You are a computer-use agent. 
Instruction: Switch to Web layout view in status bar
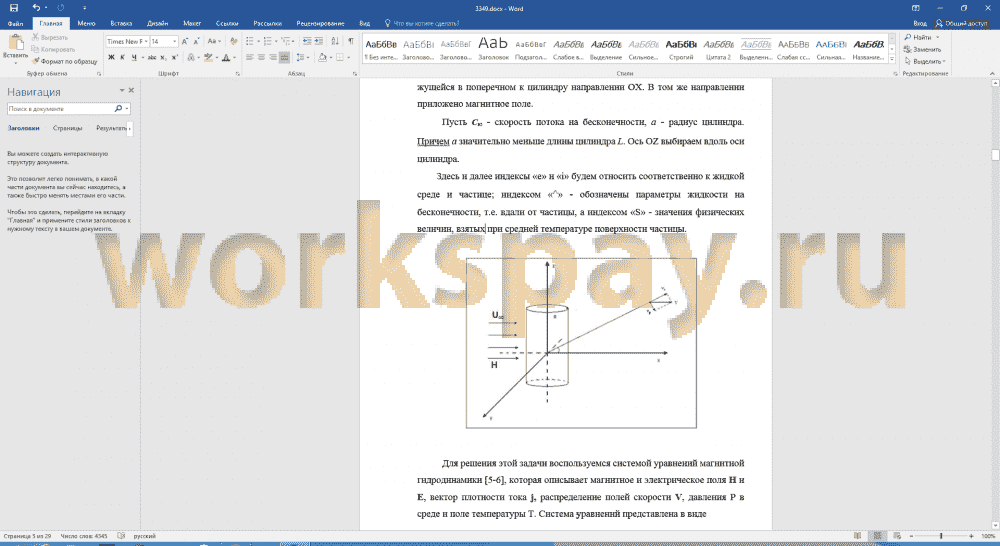pos(897,536)
